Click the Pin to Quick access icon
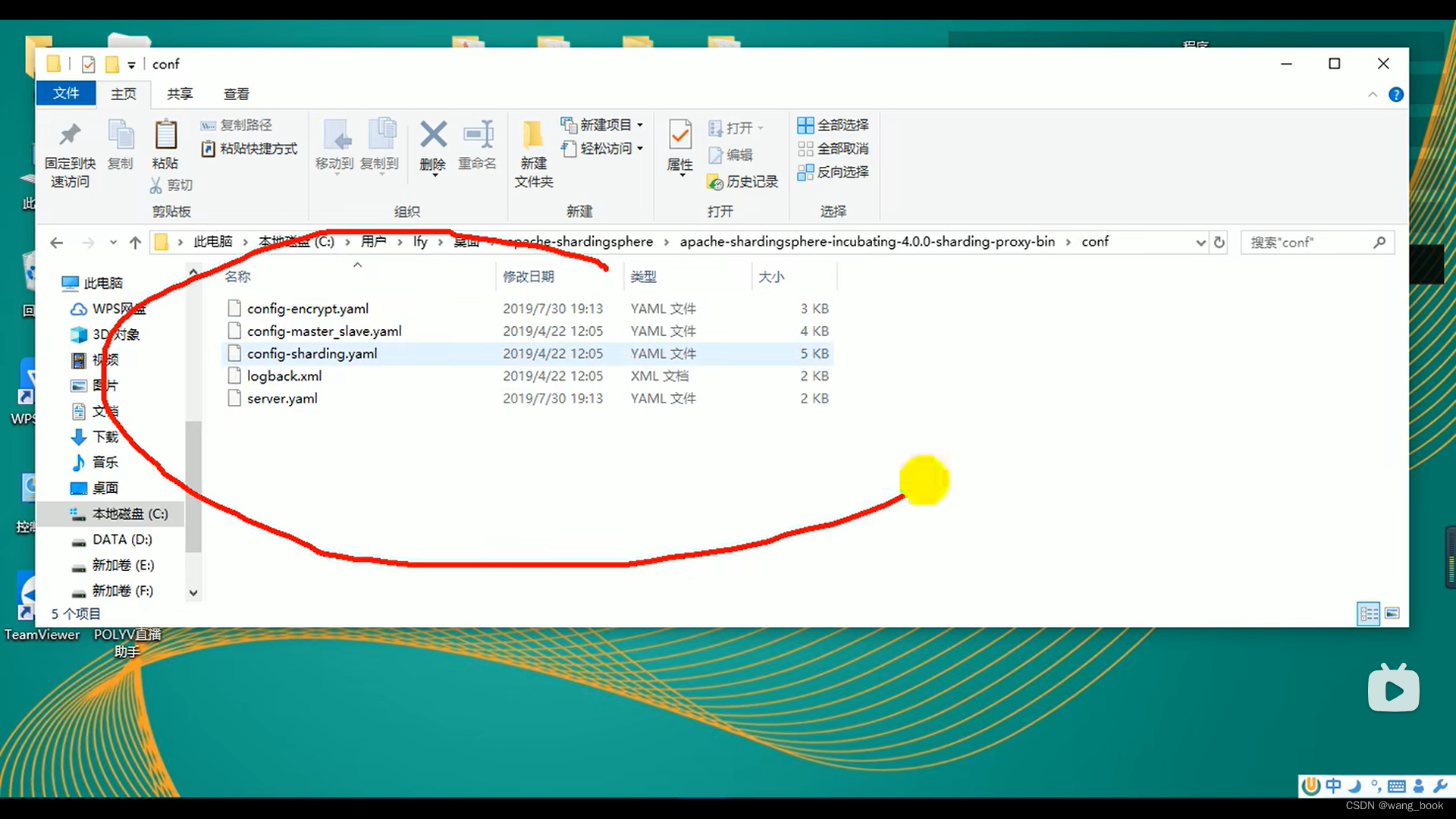This screenshot has width=1456, height=819. [x=70, y=136]
